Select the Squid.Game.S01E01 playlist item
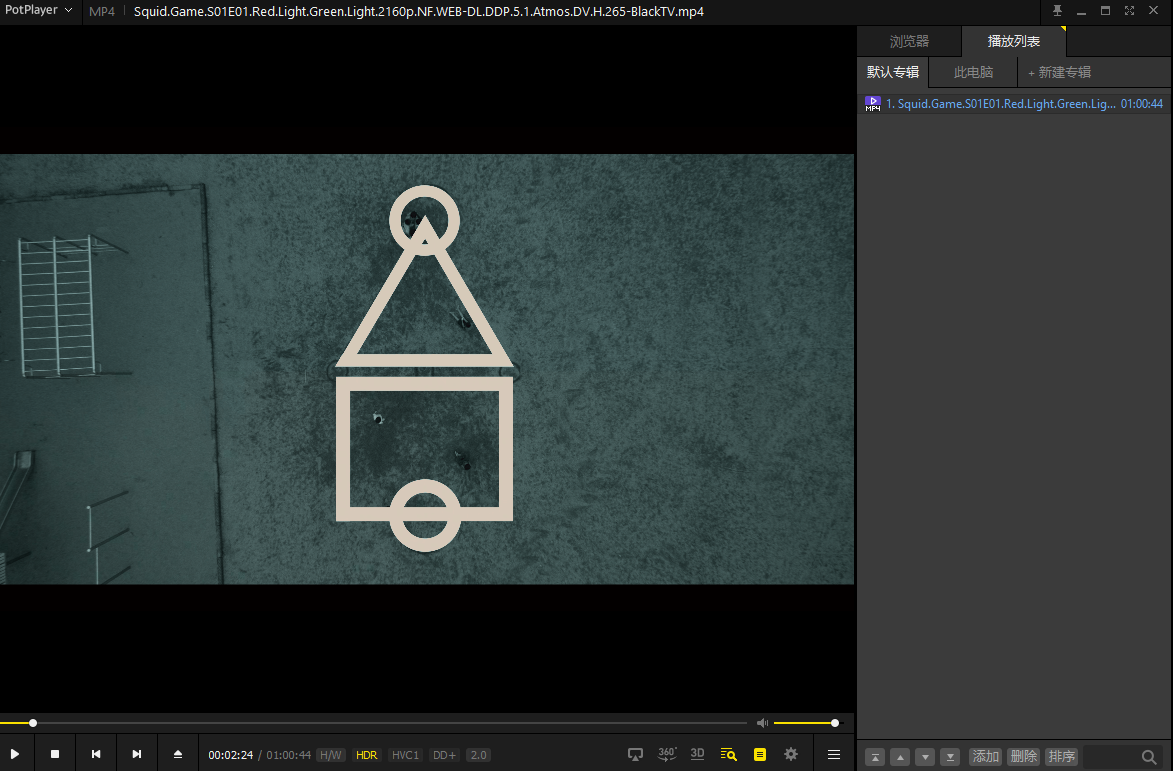Screen dimensions: 1173x771 1014,104
